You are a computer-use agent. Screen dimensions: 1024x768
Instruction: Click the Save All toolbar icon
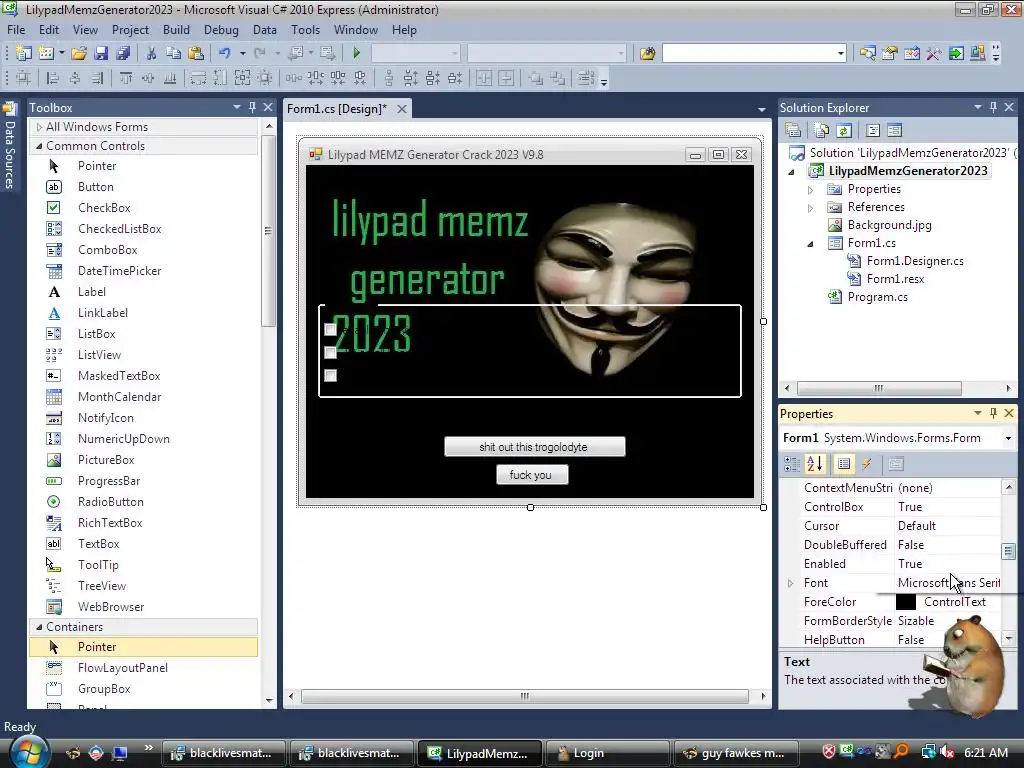[x=123, y=53]
